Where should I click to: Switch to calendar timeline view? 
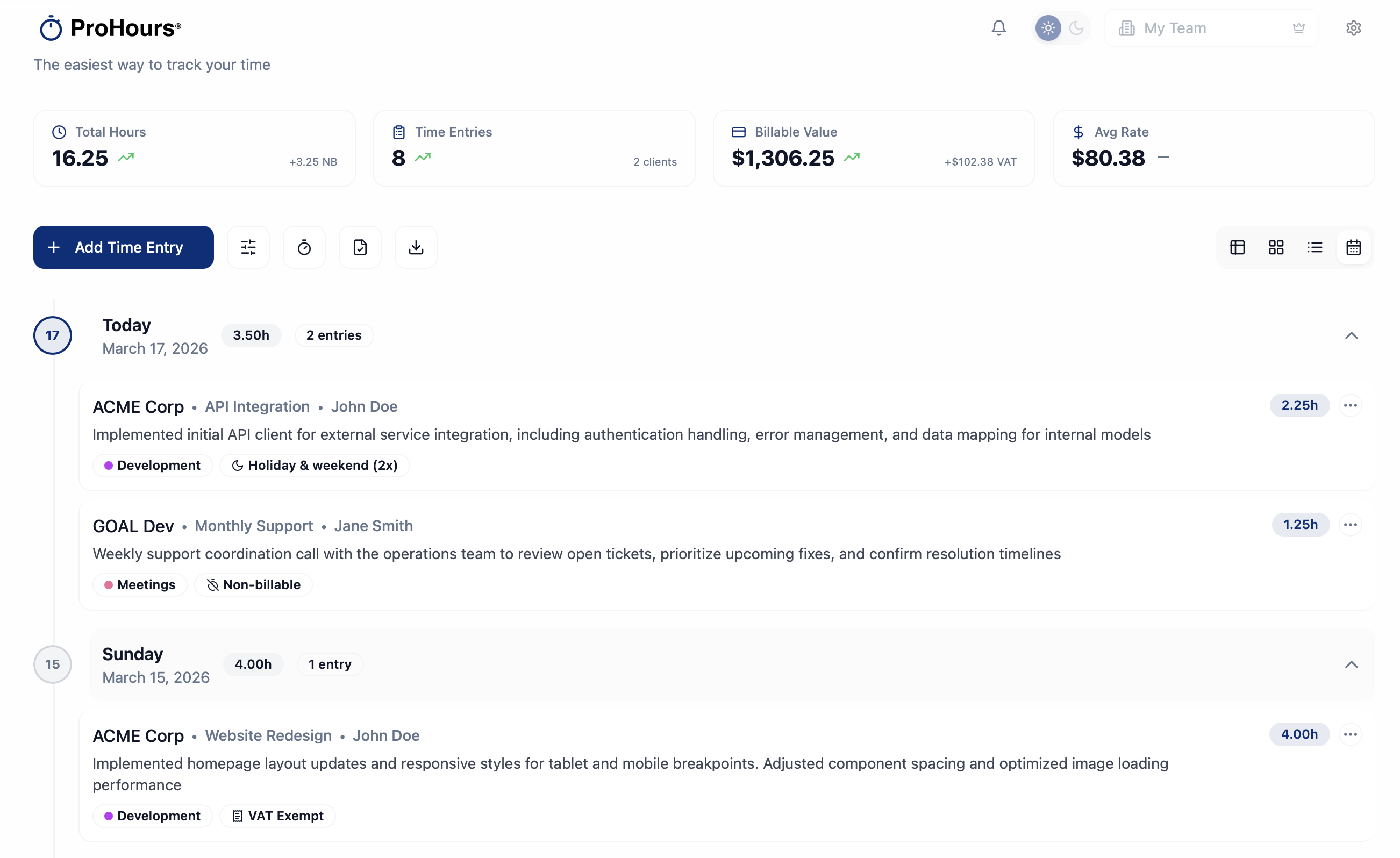(x=1353, y=247)
